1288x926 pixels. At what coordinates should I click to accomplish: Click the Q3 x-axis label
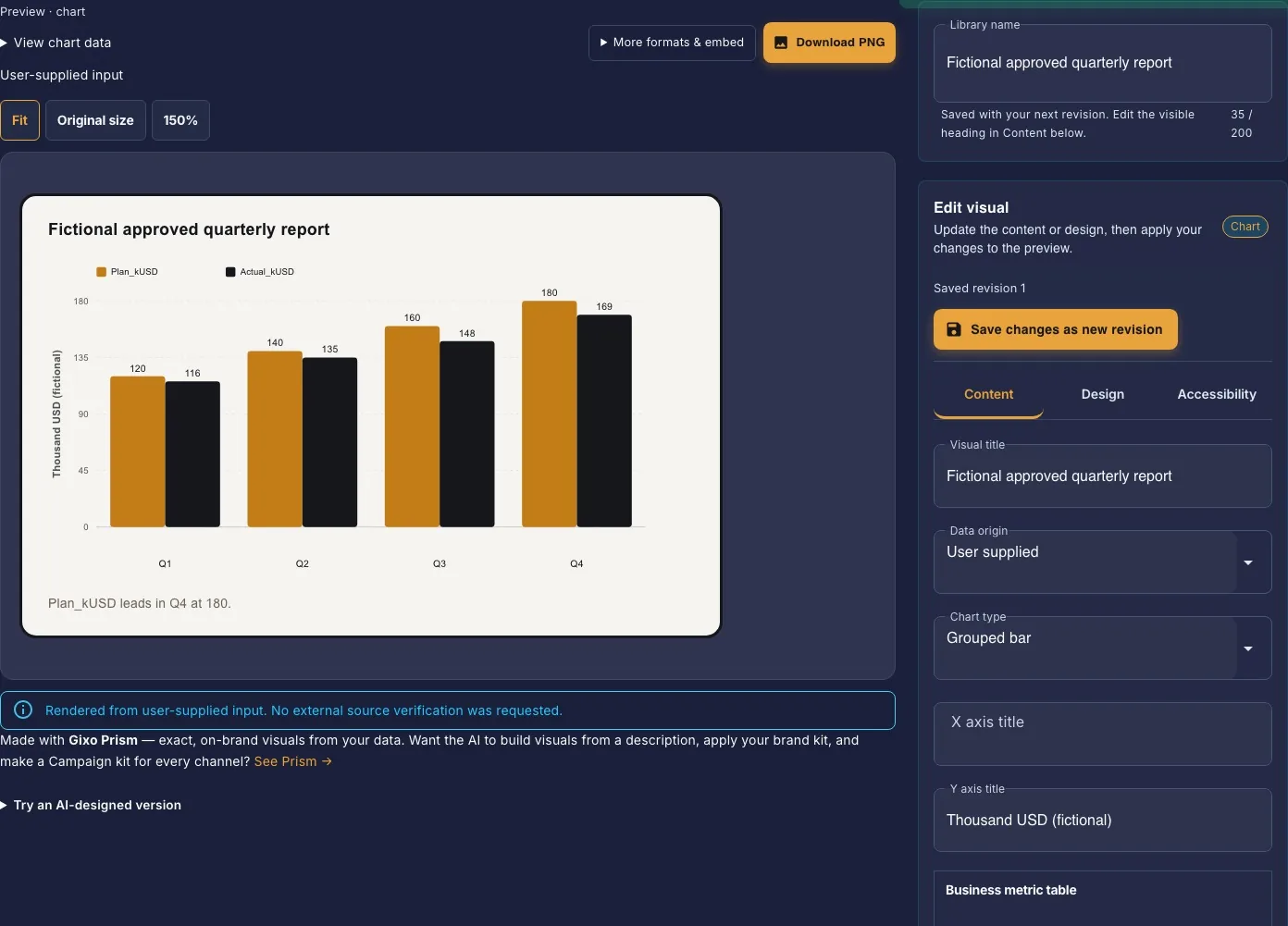(x=440, y=563)
